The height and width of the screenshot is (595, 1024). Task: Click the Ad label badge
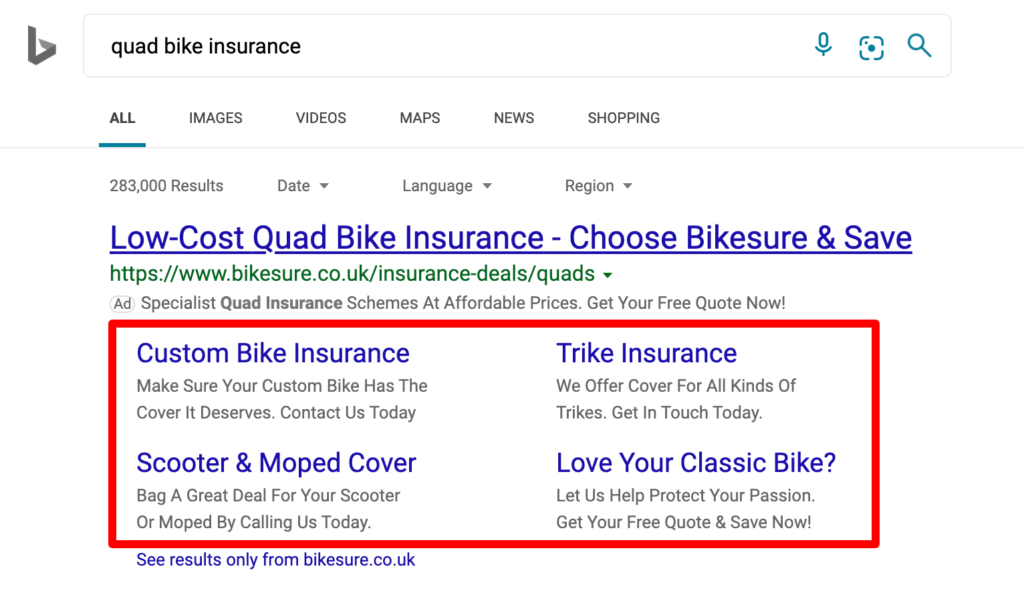[122, 303]
